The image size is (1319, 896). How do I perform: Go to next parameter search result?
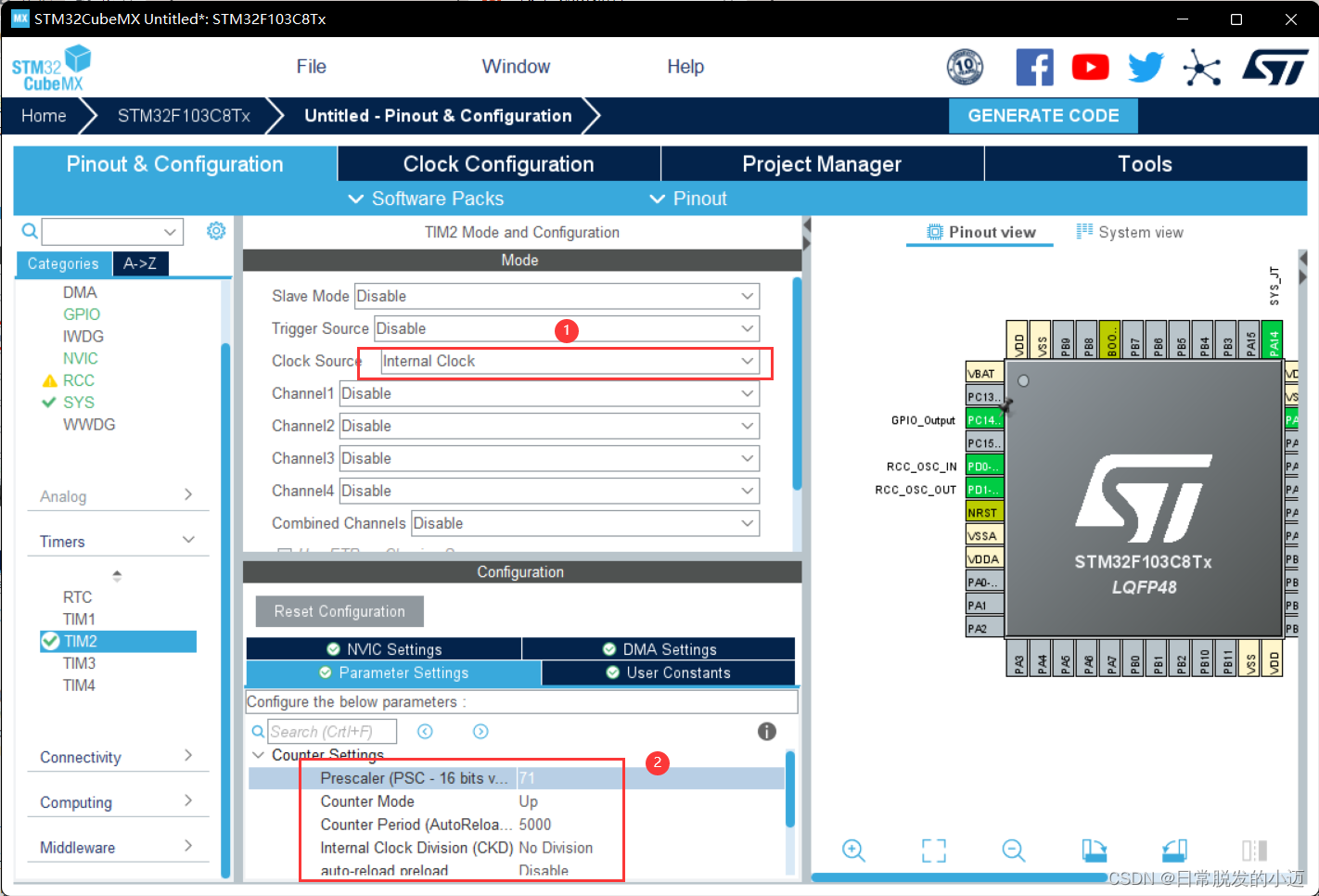pyautogui.click(x=480, y=732)
